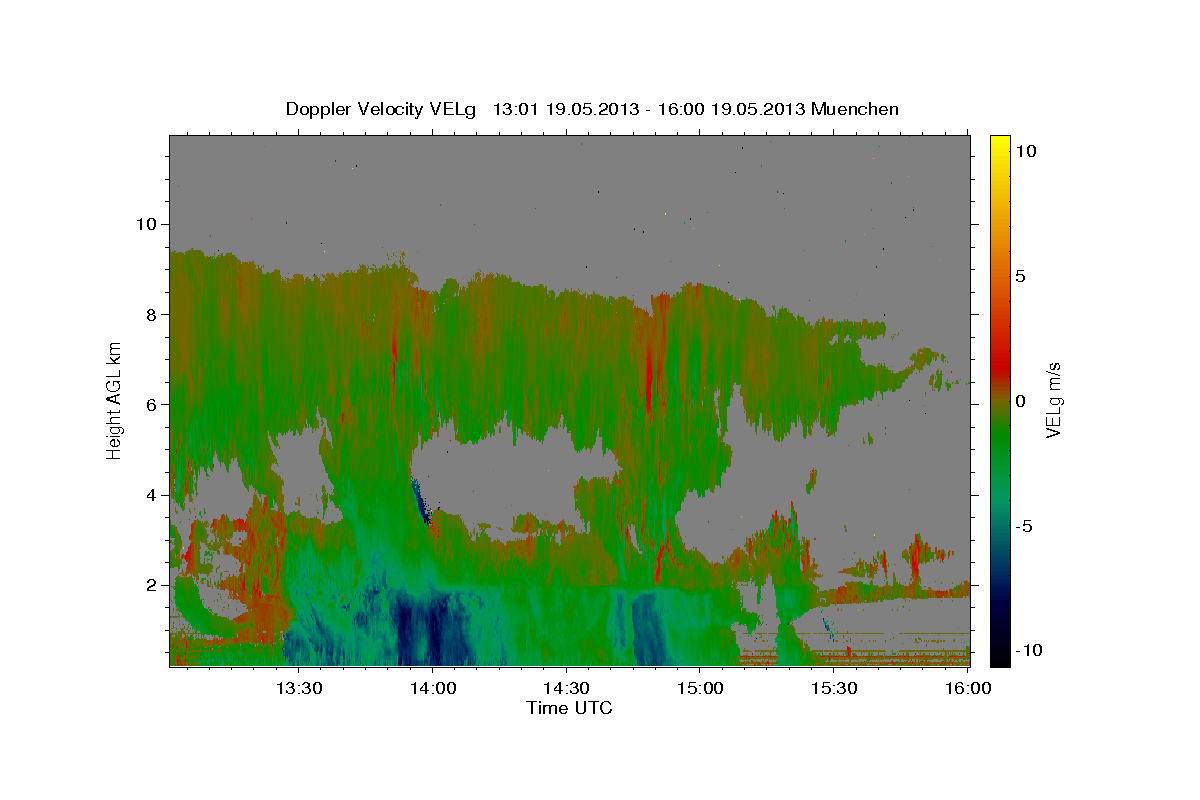The width and height of the screenshot is (1200, 800).
Task: Click the colorbar value -5 label
Action: click(x=1024, y=525)
